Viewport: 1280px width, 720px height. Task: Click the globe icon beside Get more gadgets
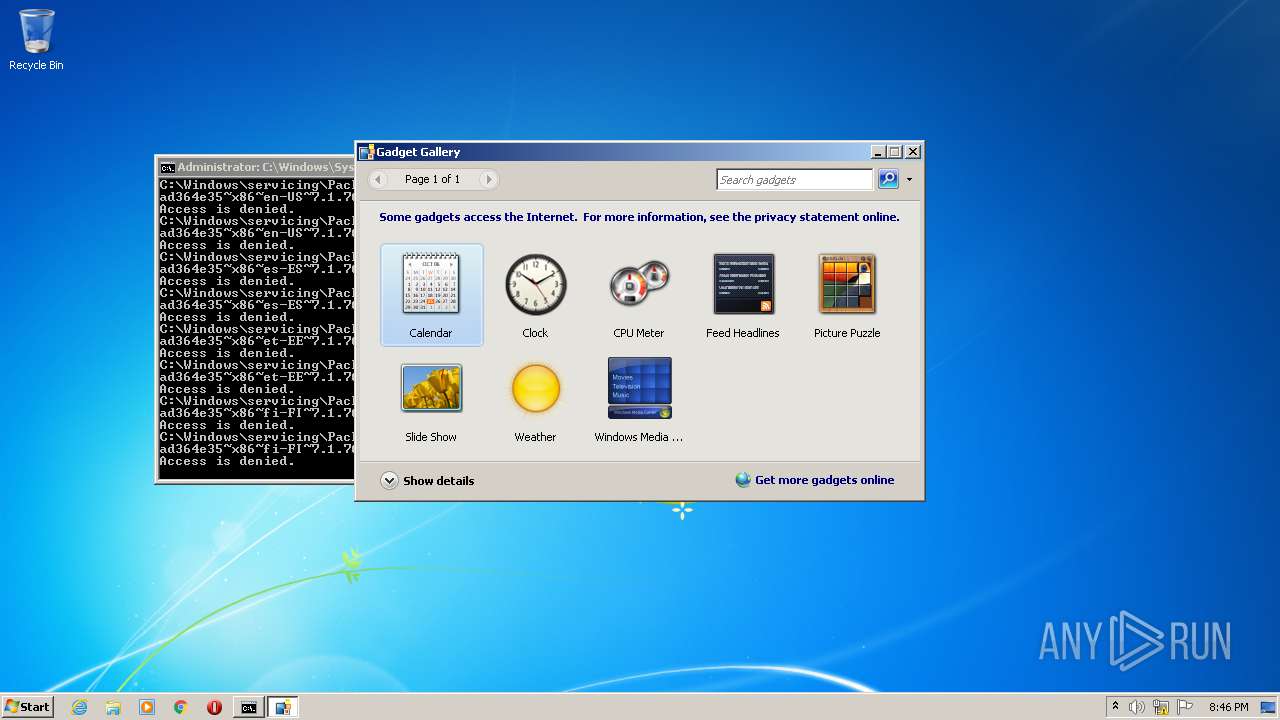click(743, 480)
